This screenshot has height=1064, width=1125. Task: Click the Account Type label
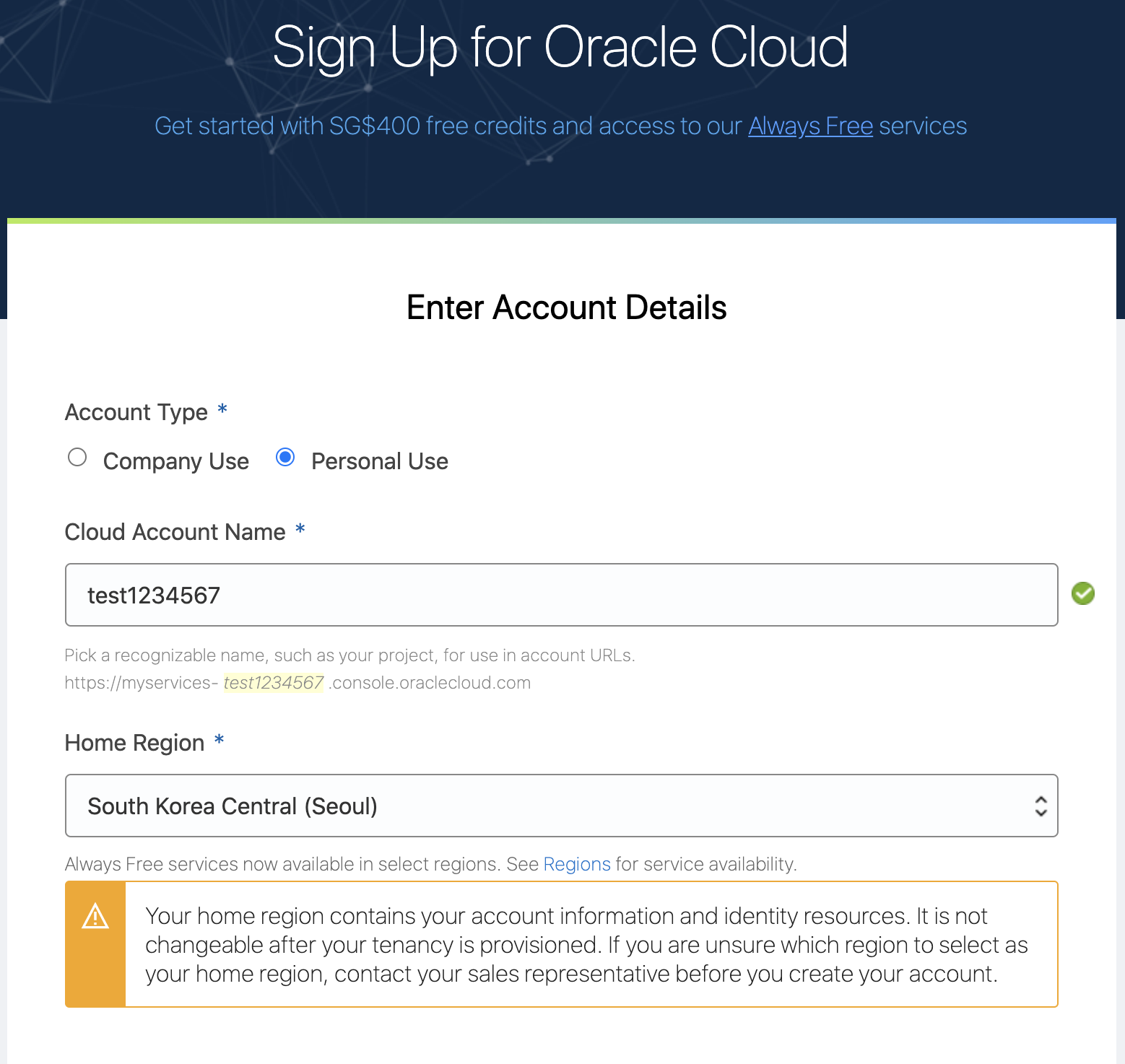pyautogui.click(x=136, y=412)
